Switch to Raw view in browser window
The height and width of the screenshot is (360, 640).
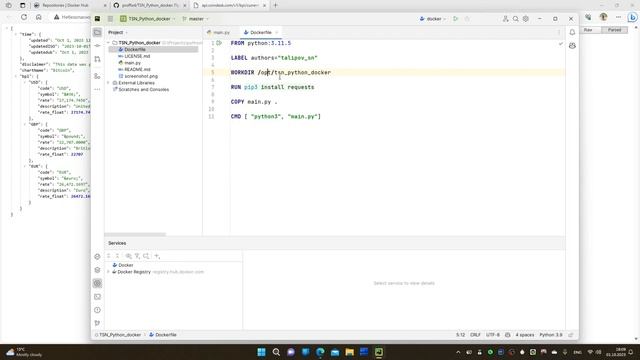tap(588, 30)
